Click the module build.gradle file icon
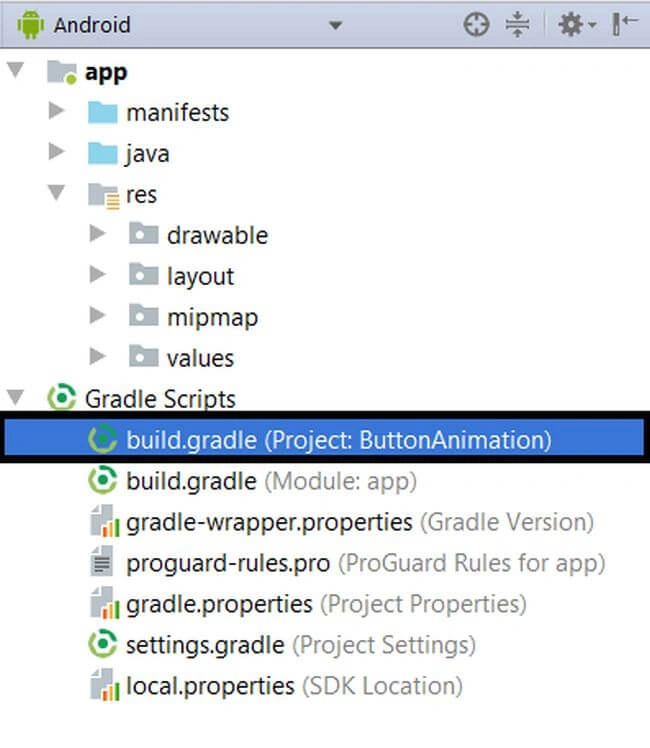Image resolution: width=650 pixels, height=748 pixels. point(103,480)
